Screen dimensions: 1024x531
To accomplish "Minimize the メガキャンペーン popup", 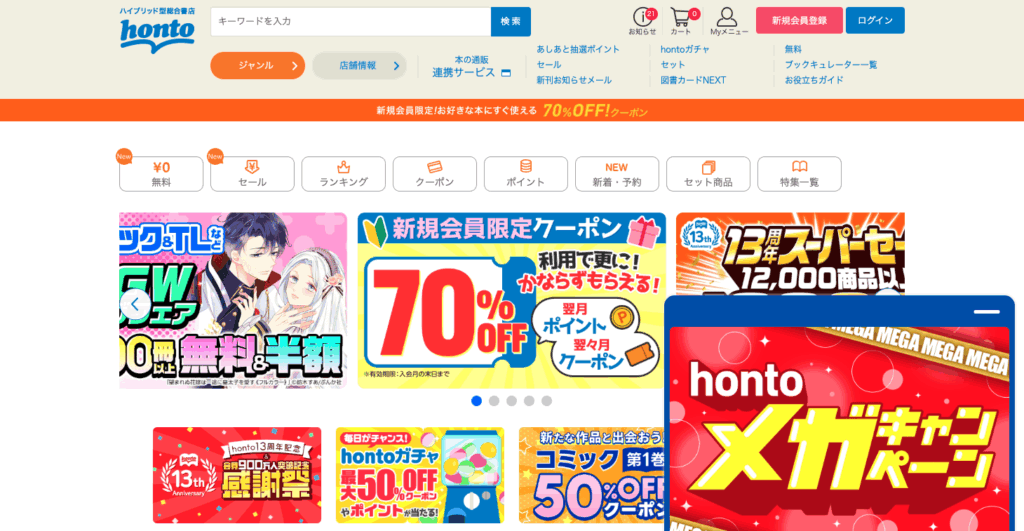I will 986,312.
